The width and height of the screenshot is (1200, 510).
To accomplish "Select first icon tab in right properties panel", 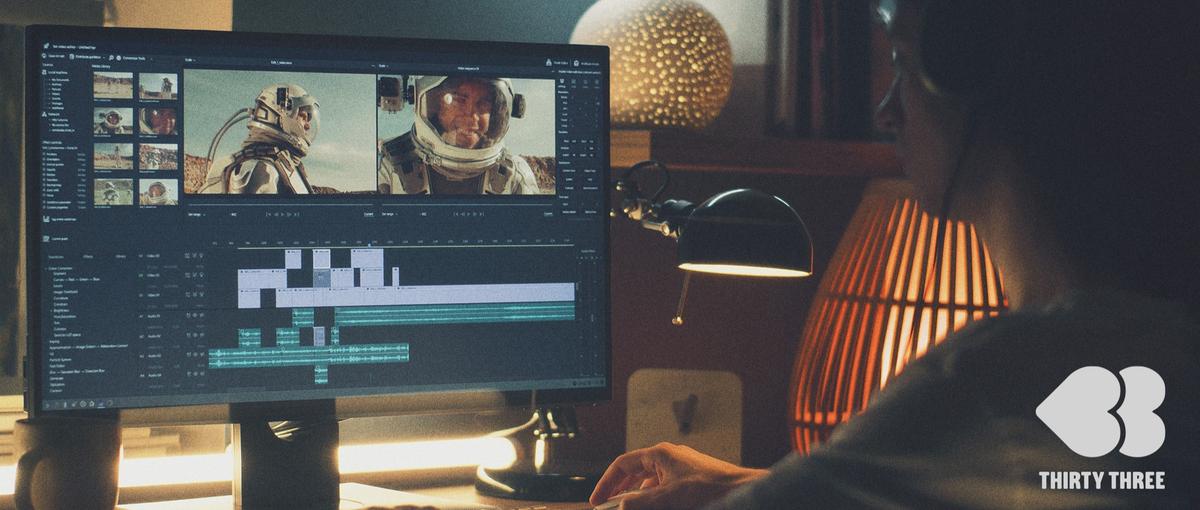I will pos(562,81).
